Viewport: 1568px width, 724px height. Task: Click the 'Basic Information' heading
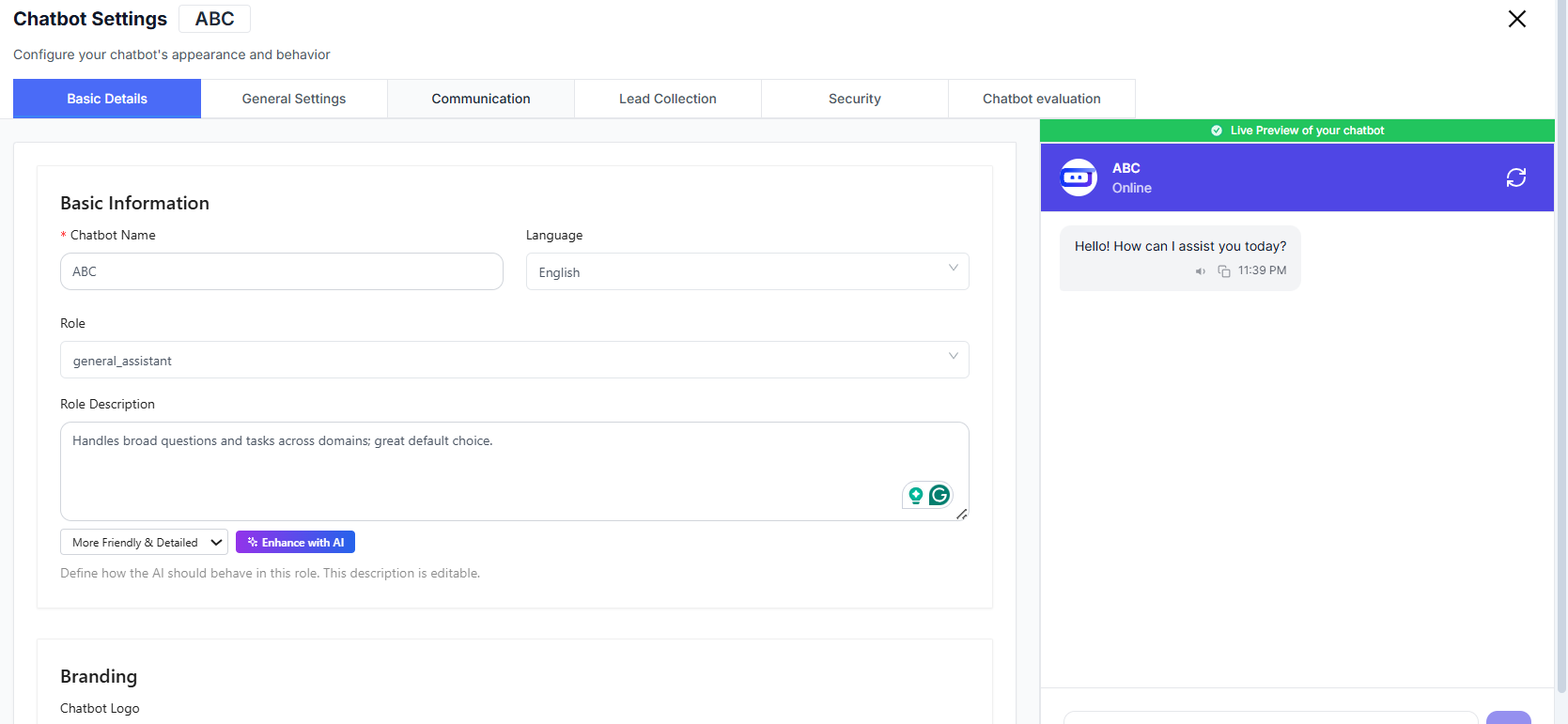point(134,203)
